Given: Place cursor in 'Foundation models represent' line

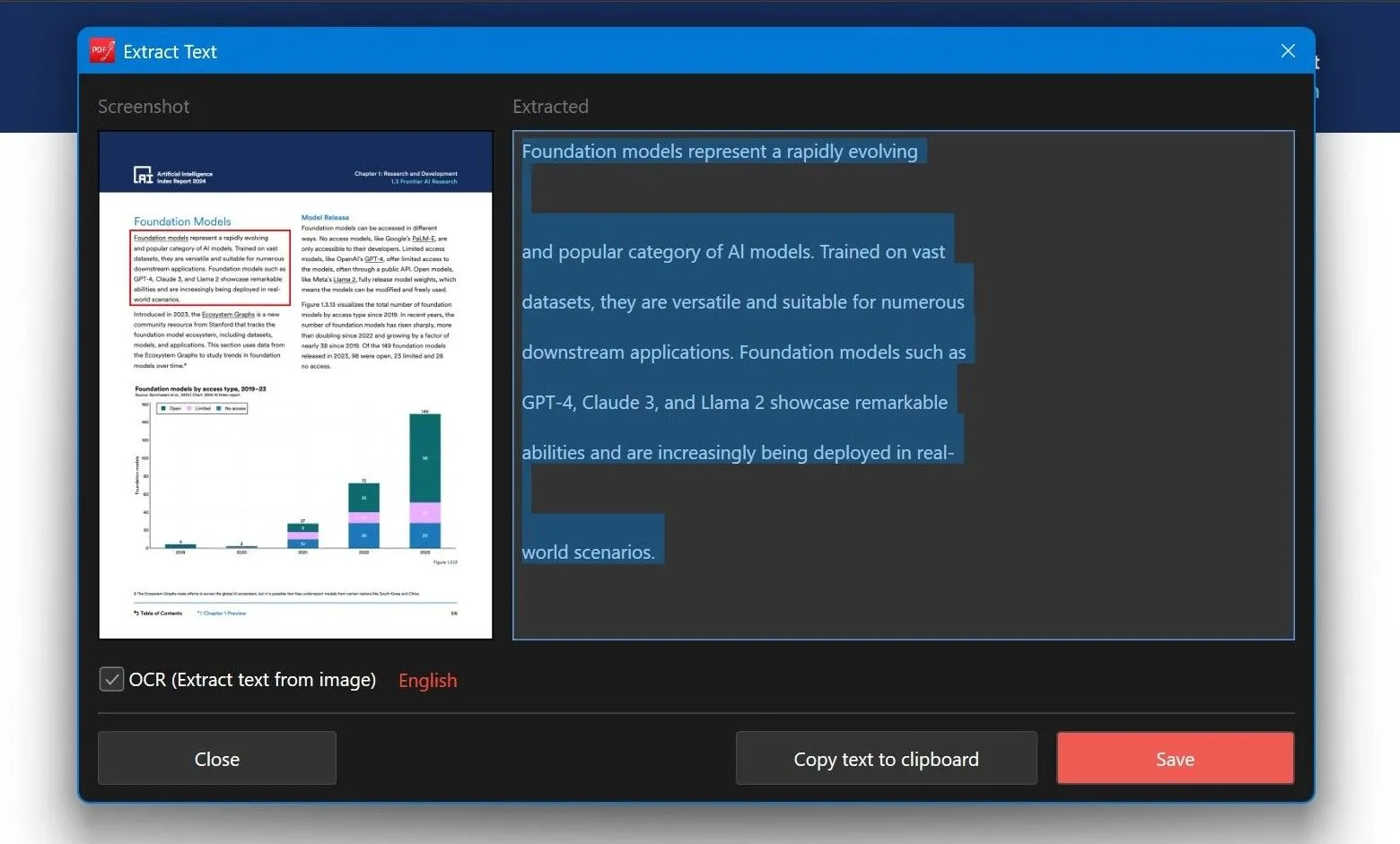Looking at the screenshot, I should pos(719,152).
